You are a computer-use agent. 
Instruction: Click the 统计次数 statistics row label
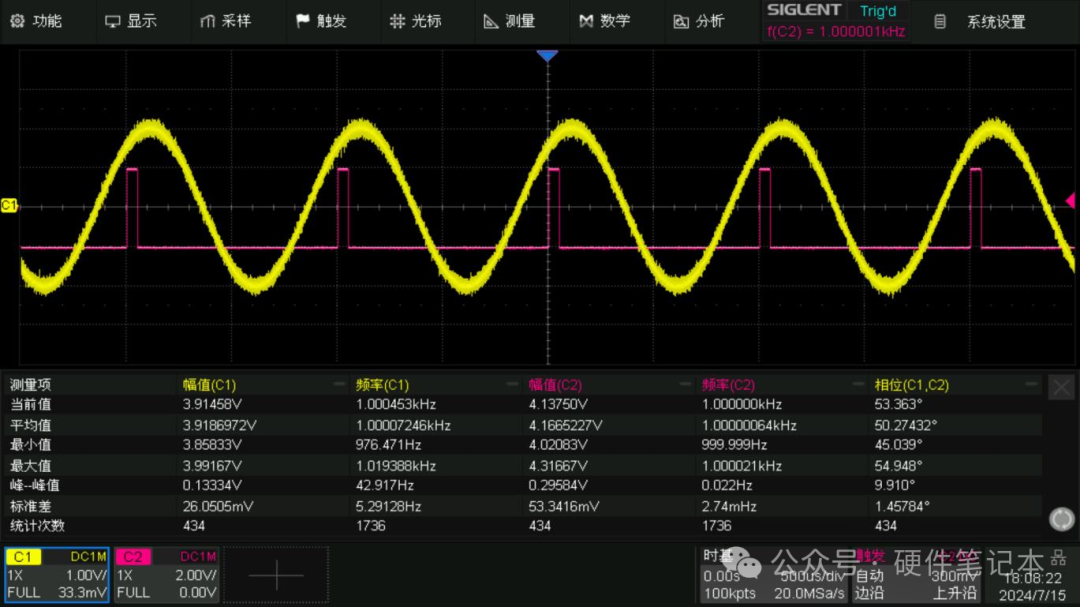(37, 526)
